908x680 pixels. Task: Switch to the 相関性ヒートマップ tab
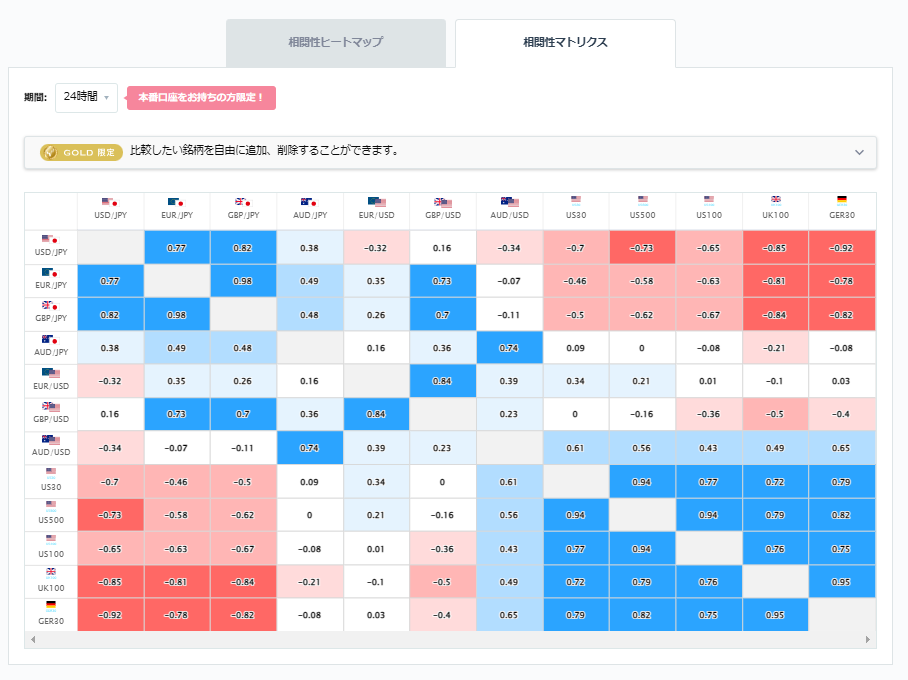point(336,42)
